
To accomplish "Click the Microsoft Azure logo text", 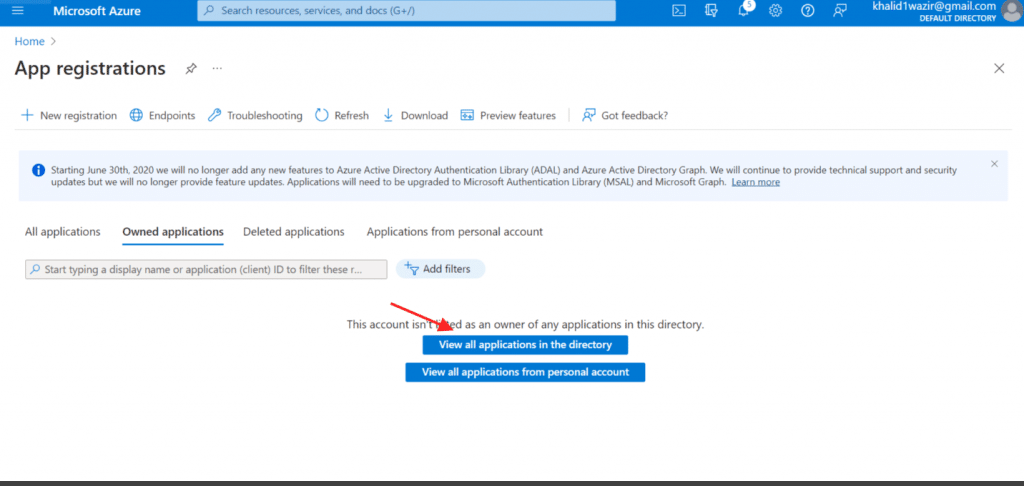I will click(x=97, y=11).
